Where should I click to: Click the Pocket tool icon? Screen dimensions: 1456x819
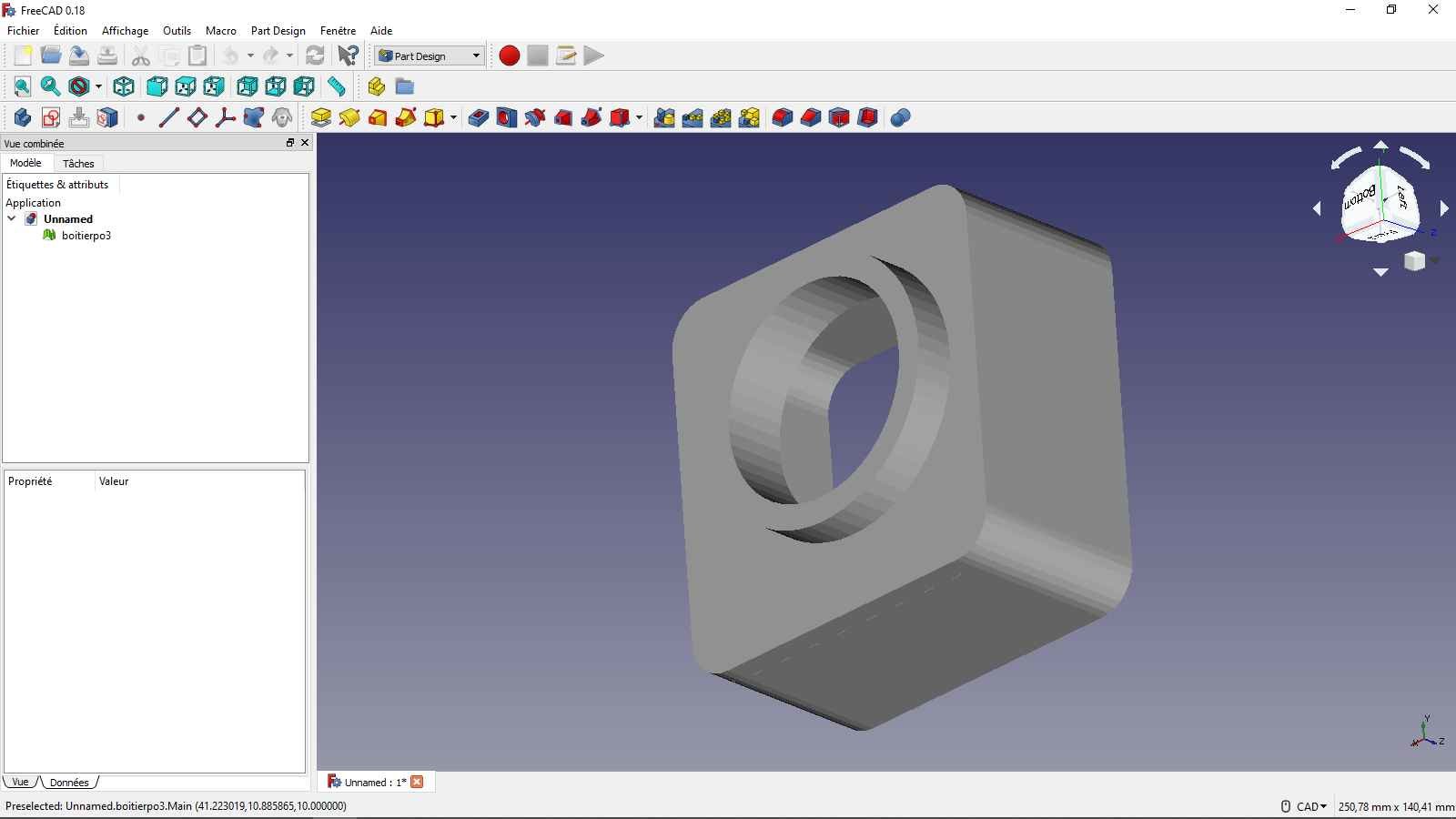pyautogui.click(x=479, y=117)
